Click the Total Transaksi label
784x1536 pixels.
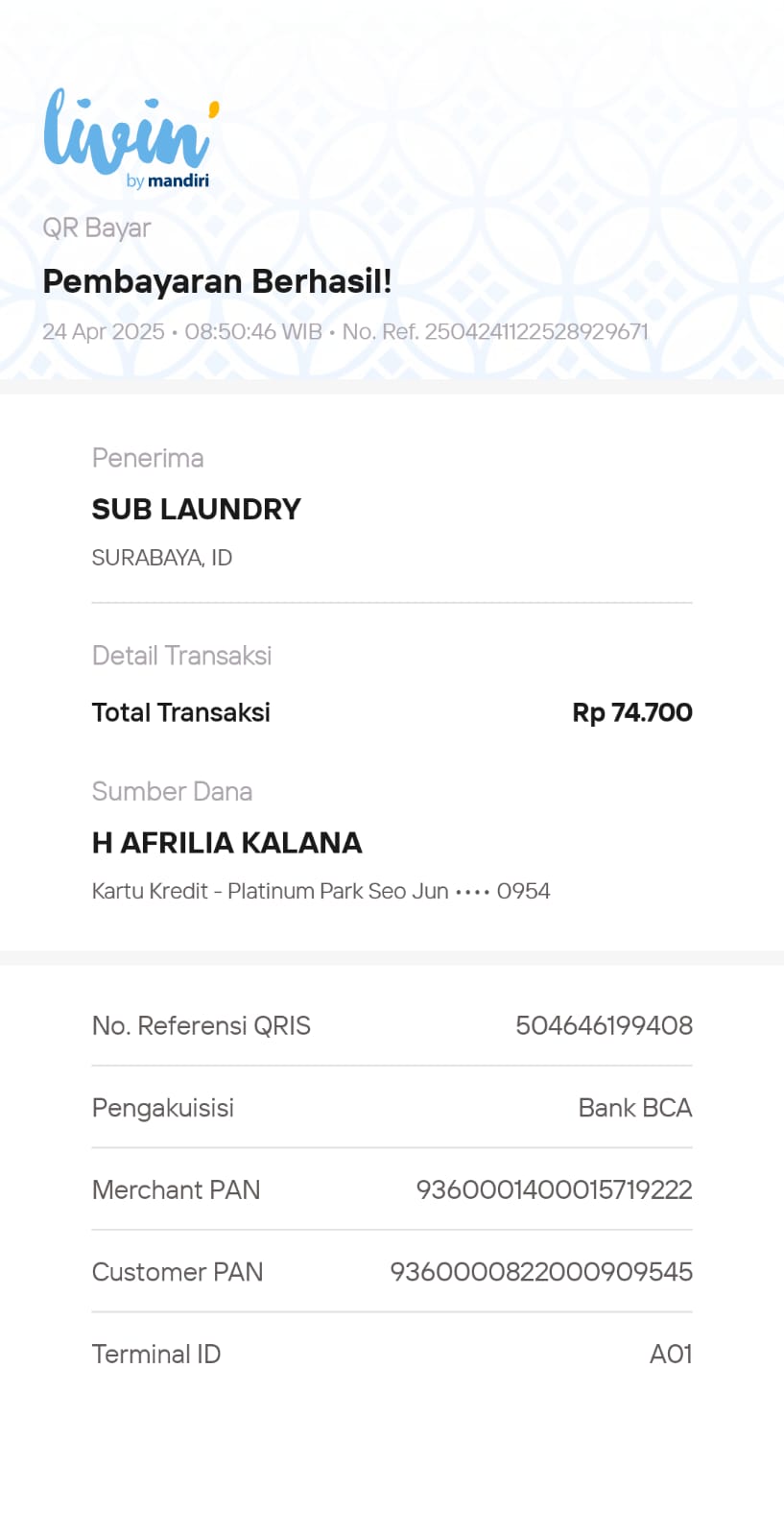click(x=180, y=712)
